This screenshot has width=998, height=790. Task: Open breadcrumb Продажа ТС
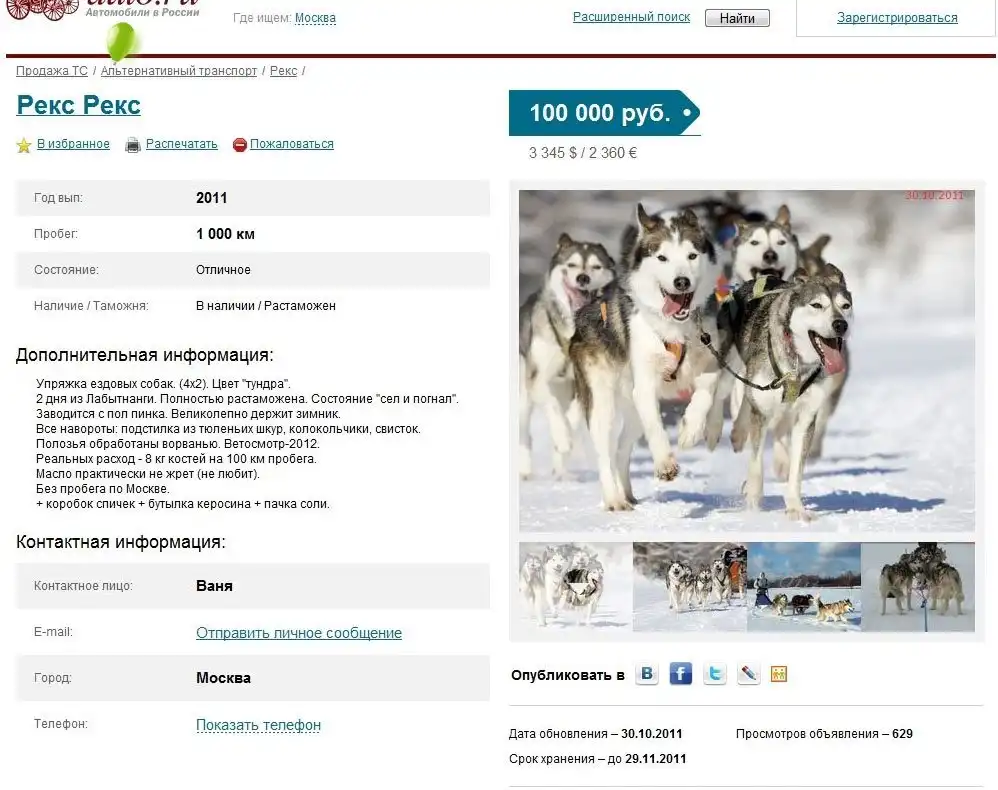tap(52, 71)
